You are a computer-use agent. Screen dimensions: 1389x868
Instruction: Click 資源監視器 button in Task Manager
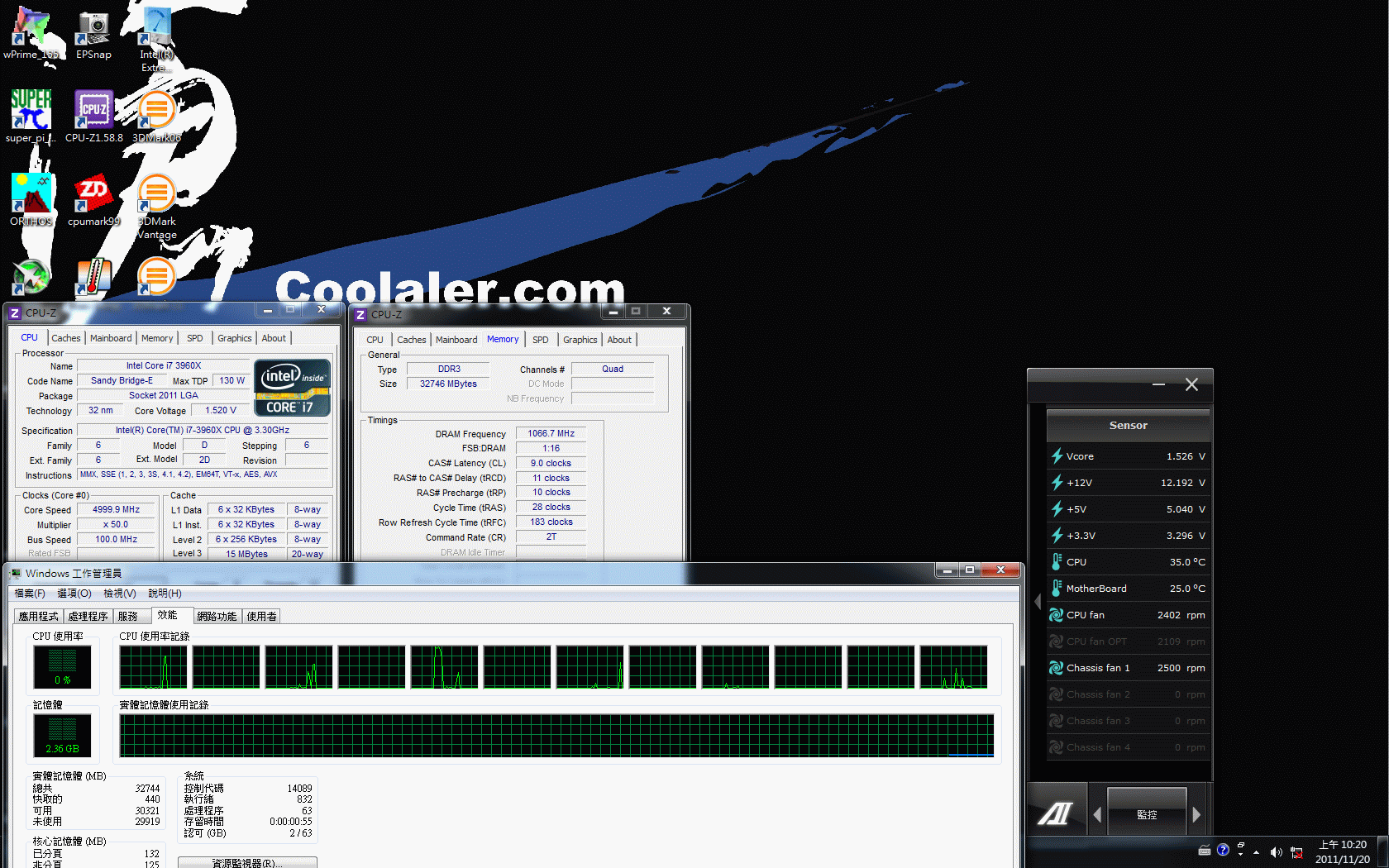click(247, 863)
